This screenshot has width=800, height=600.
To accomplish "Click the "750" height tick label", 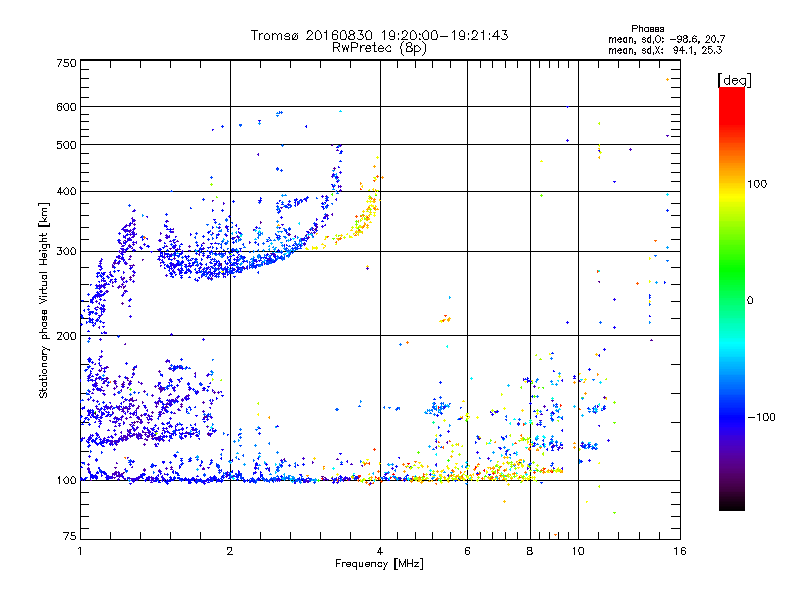I will coord(66,63).
